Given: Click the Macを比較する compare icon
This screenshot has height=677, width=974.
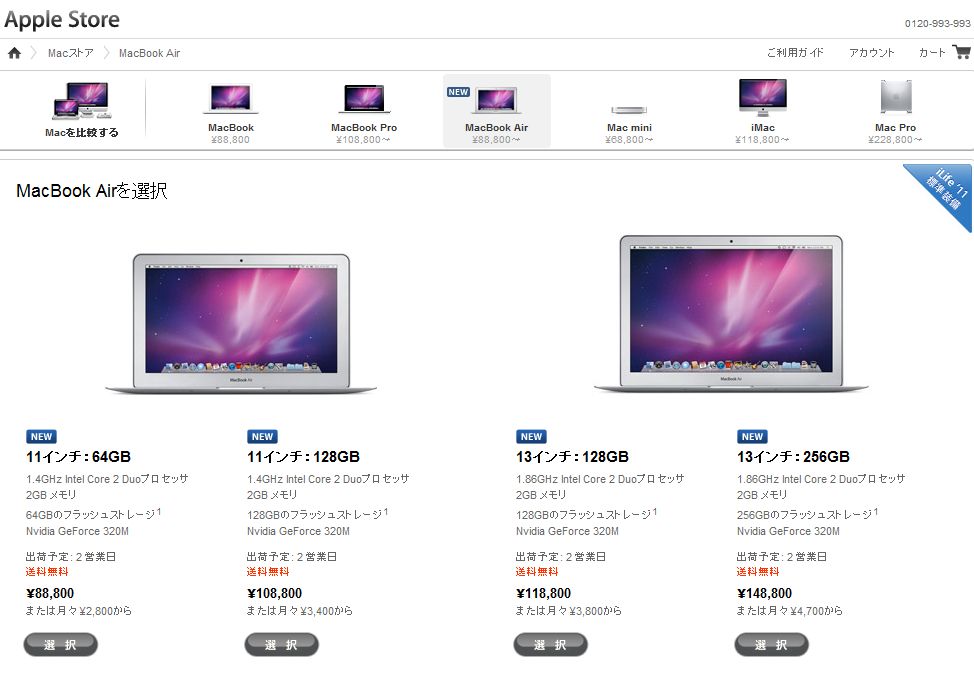Looking at the screenshot, I should (x=81, y=101).
